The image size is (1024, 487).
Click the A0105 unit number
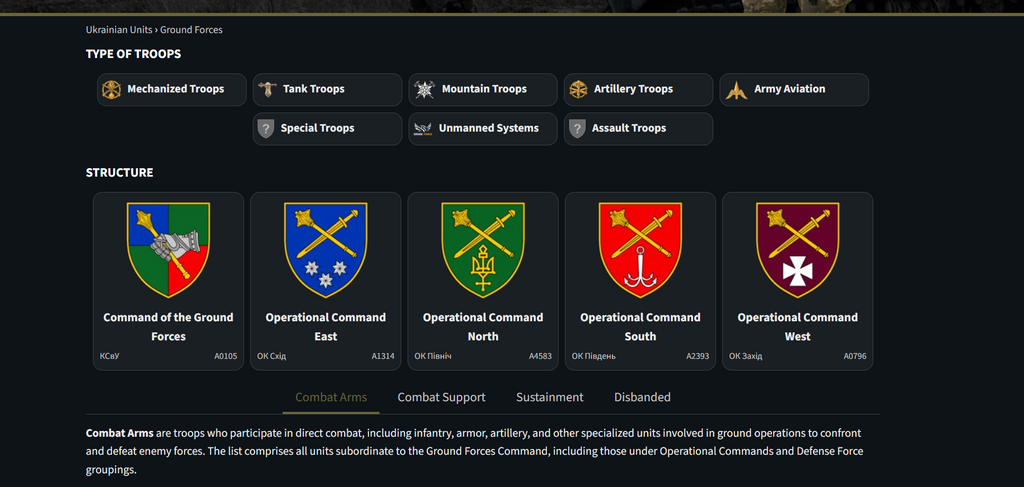pos(226,356)
